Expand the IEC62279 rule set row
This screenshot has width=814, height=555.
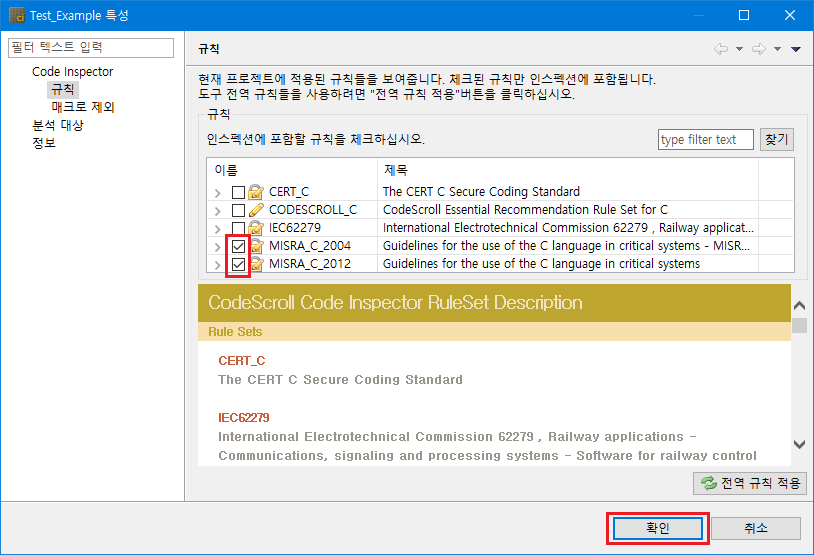(218, 228)
